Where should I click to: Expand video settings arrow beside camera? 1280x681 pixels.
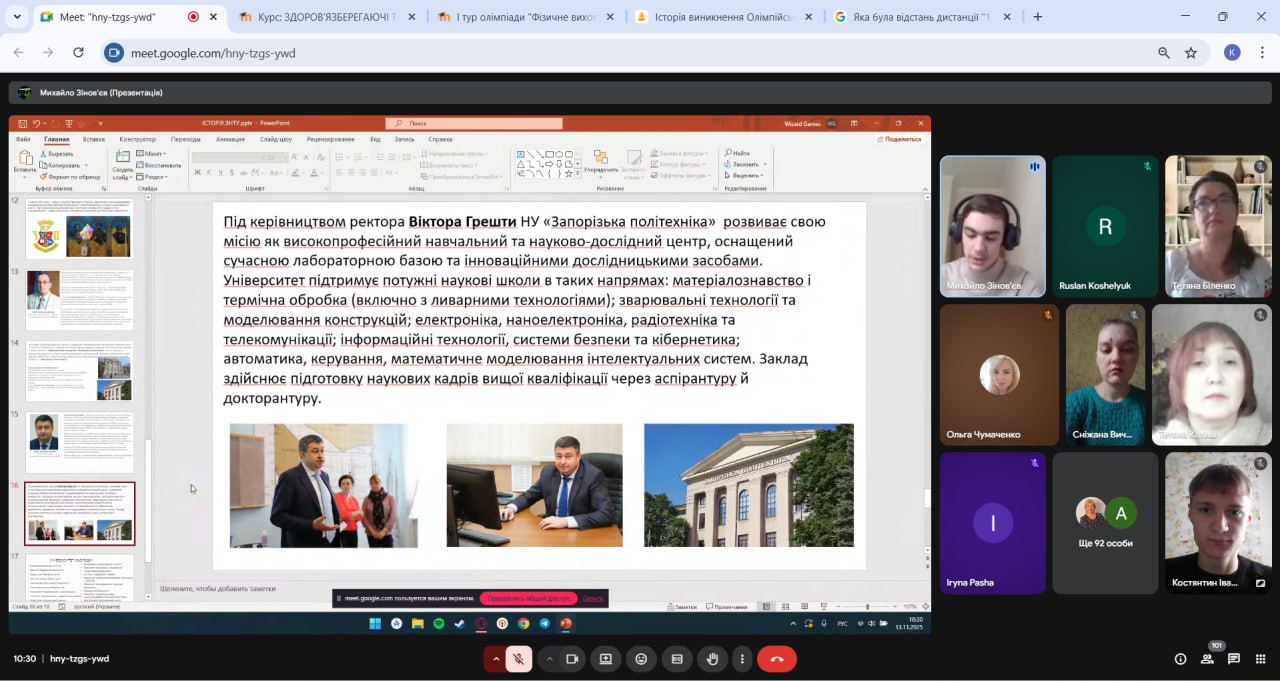[549, 659]
